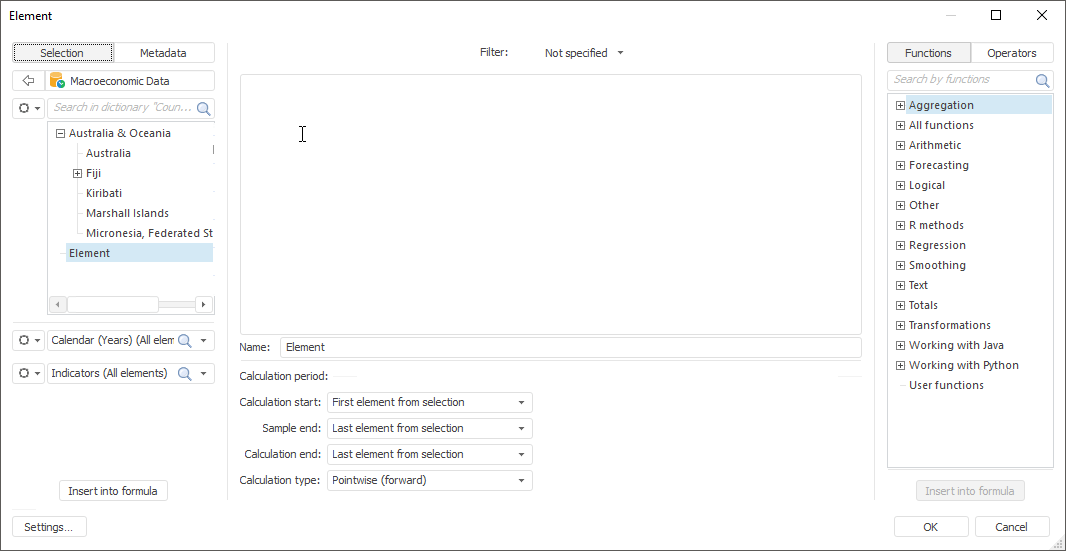Expand the R methods group
Screen dimensions: 1066x551
[900, 225]
